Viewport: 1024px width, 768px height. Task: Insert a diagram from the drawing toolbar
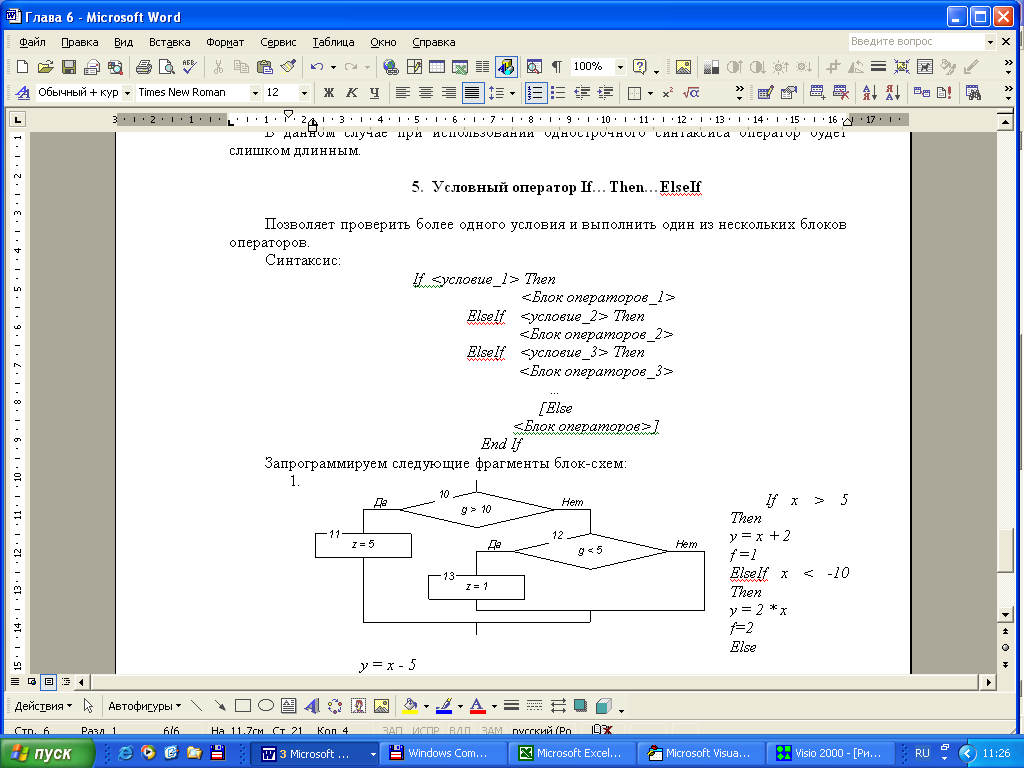click(x=335, y=706)
